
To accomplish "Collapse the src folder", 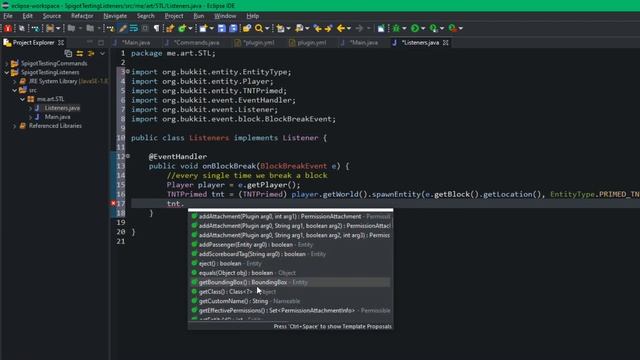I will (x=15, y=90).
